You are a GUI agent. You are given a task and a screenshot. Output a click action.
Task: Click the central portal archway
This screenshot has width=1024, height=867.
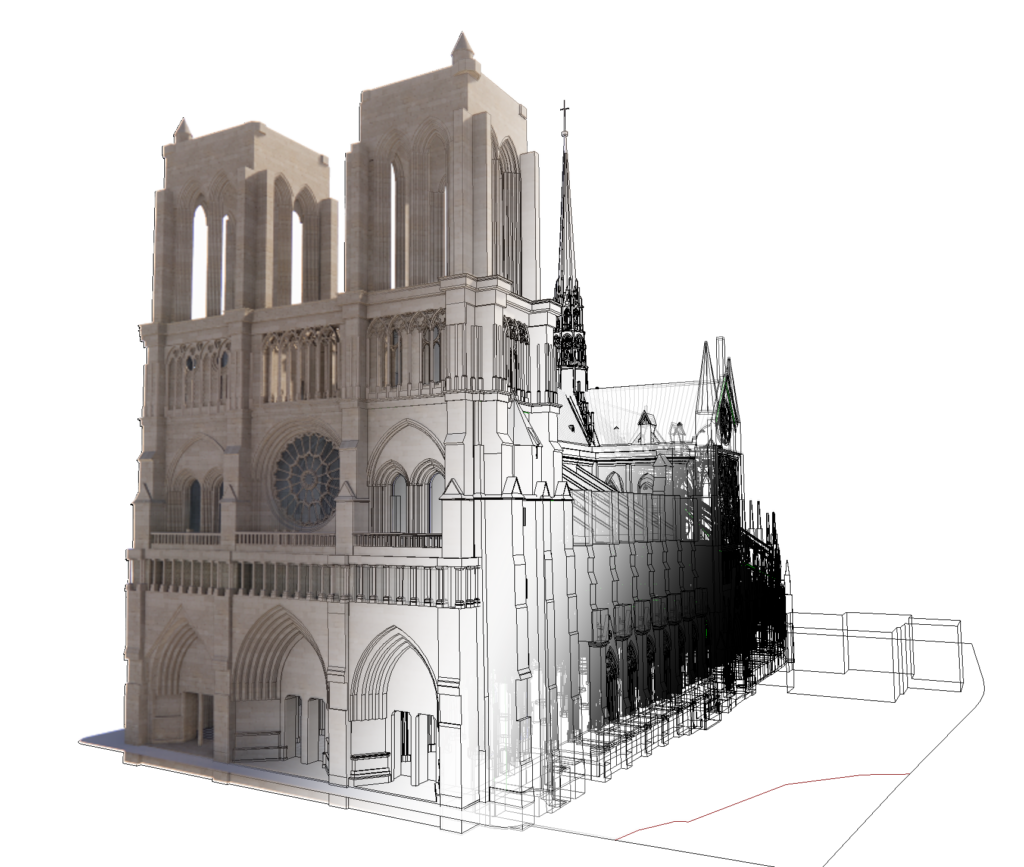[x=280, y=680]
